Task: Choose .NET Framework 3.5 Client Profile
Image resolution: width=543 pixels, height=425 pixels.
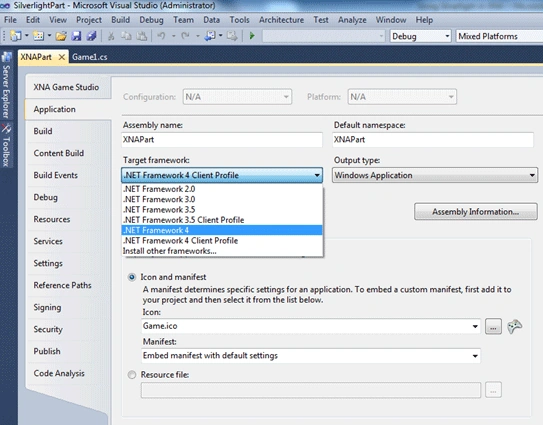Action: click(x=222, y=220)
